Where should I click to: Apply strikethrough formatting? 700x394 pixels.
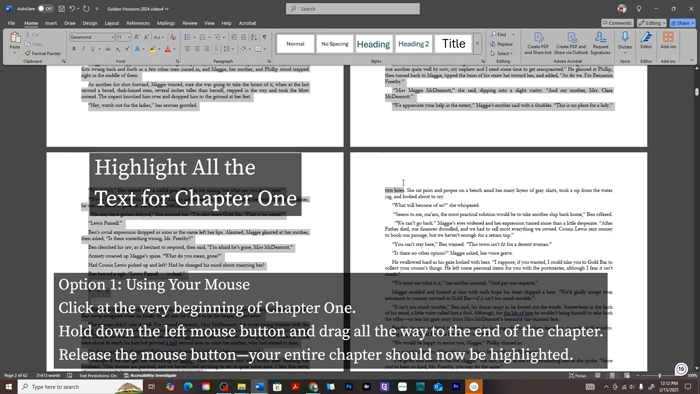click(108, 49)
